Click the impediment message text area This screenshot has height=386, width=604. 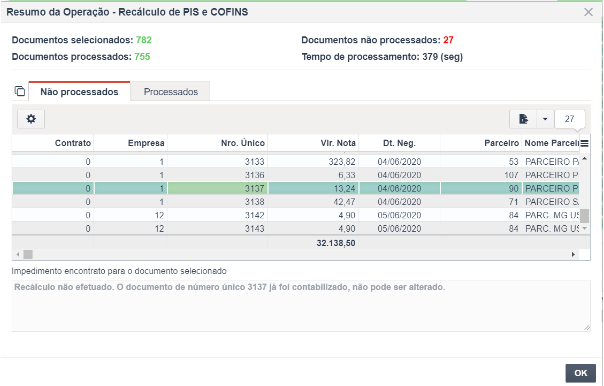(x=301, y=306)
